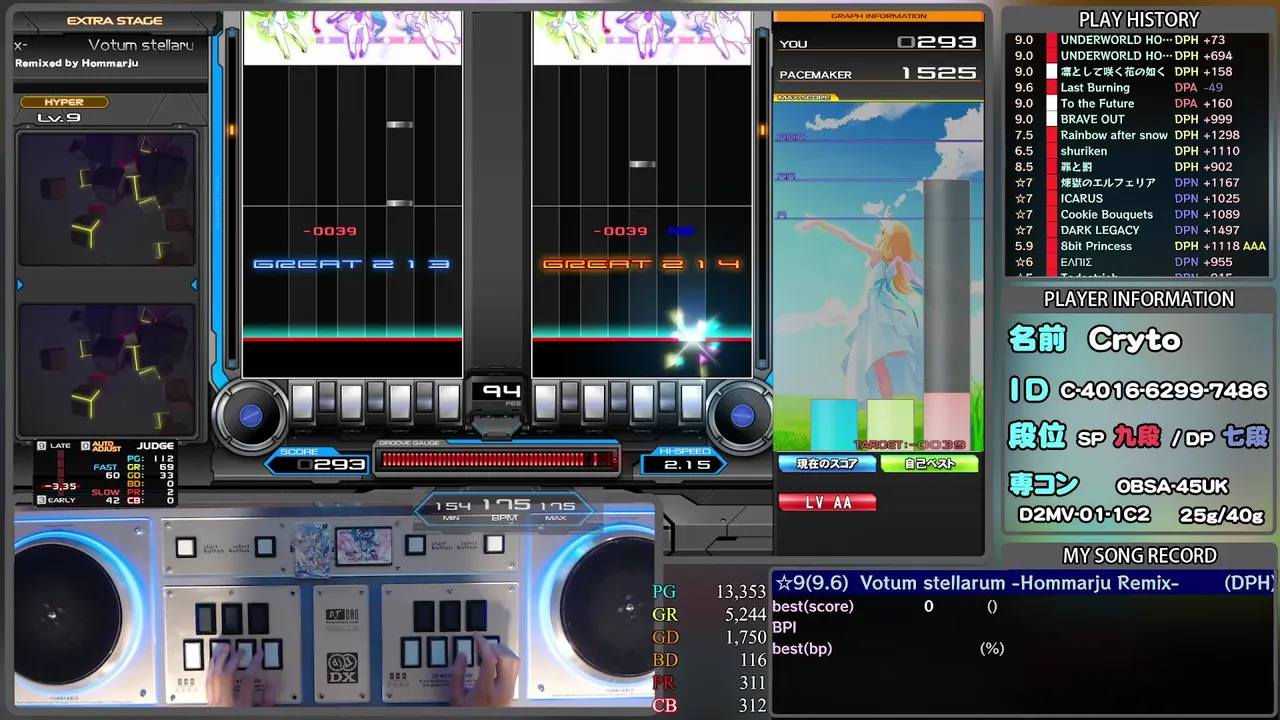
Task: Click the red clear lamp beside ICARUS
Action: [x=1051, y=198]
